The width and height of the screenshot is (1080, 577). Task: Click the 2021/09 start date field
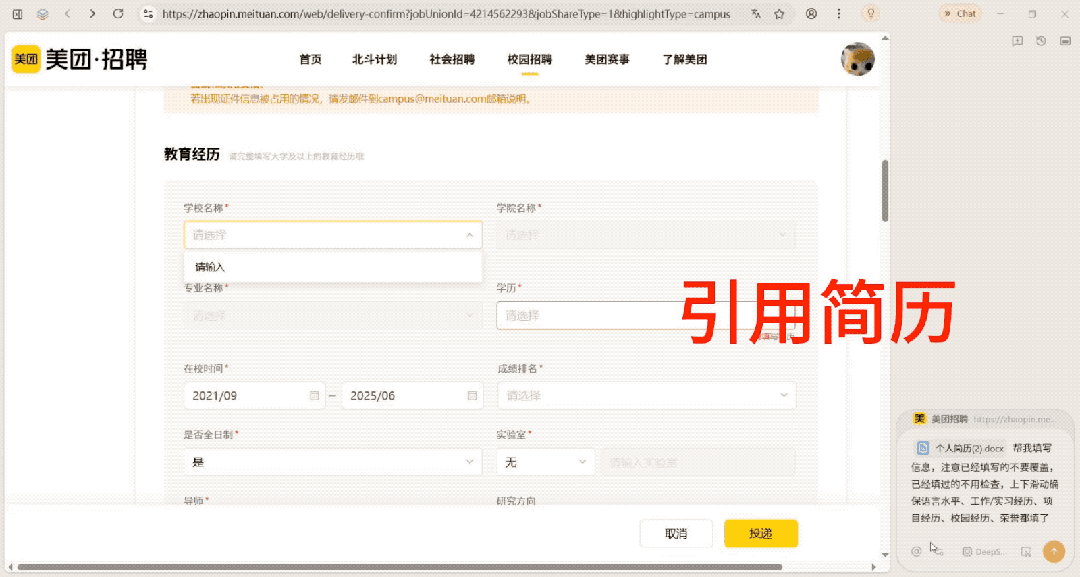tap(254, 396)
